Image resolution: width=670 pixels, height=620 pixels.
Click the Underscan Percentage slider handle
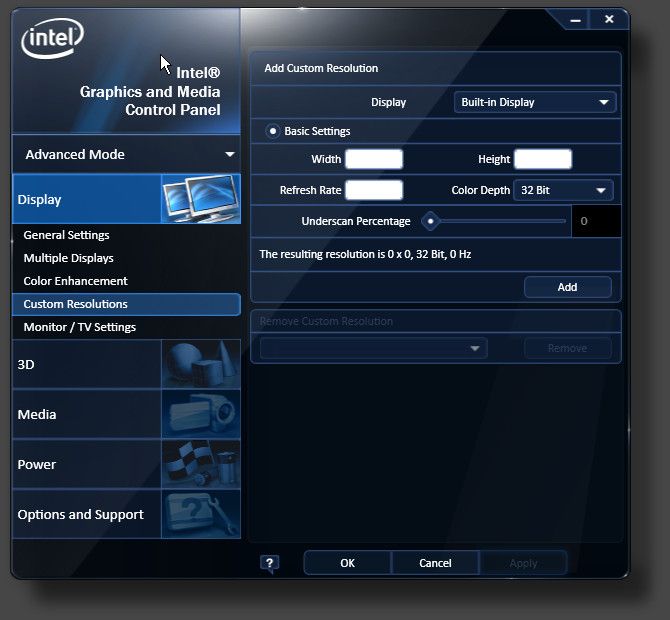point(430,221)
